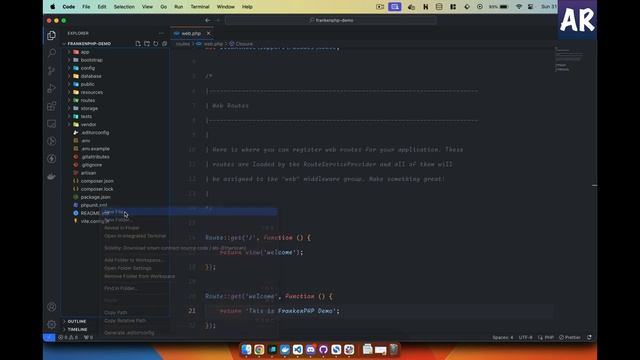Switch to the web.php editor tab
The height and width of the screenshot is (360, 640).
pyautogui.click(x=192, y=33)
